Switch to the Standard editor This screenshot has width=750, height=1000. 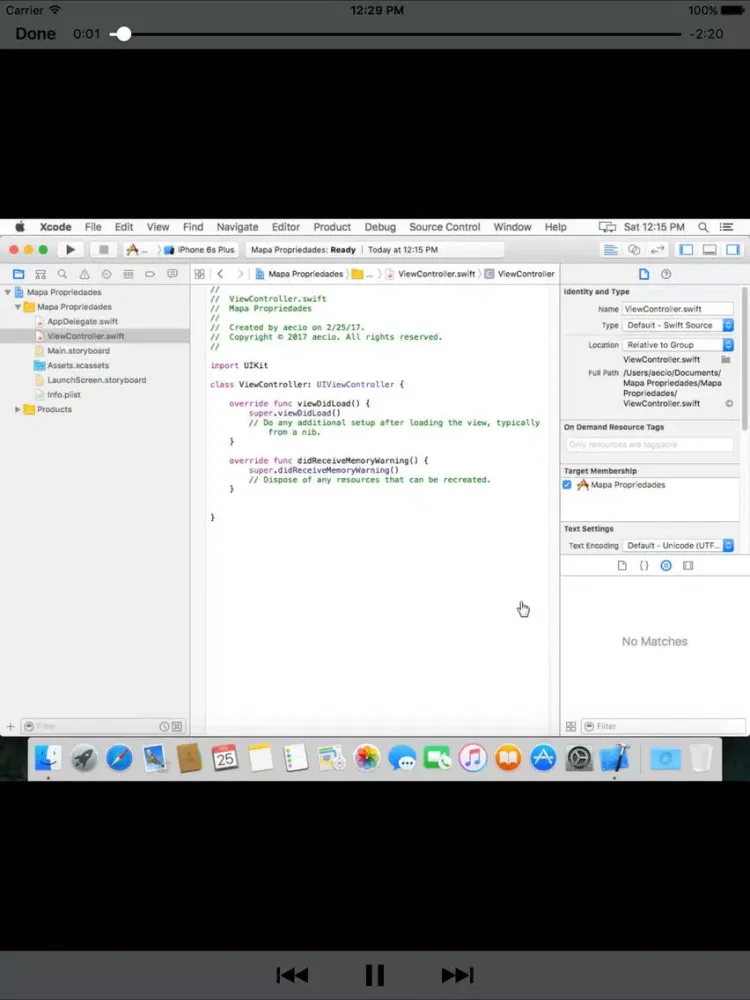tap(610, 249)
